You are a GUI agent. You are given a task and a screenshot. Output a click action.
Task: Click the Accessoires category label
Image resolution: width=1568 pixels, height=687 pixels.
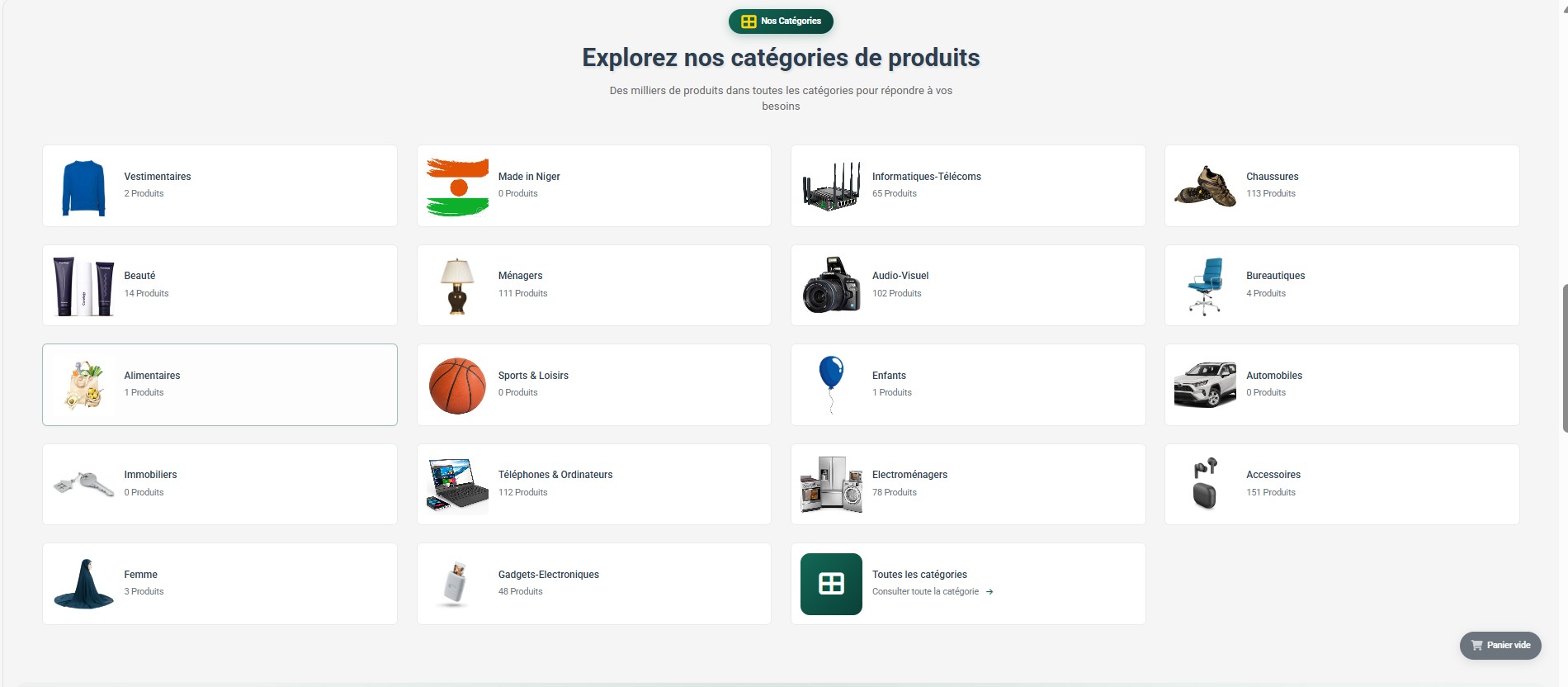coord(1273,475)
